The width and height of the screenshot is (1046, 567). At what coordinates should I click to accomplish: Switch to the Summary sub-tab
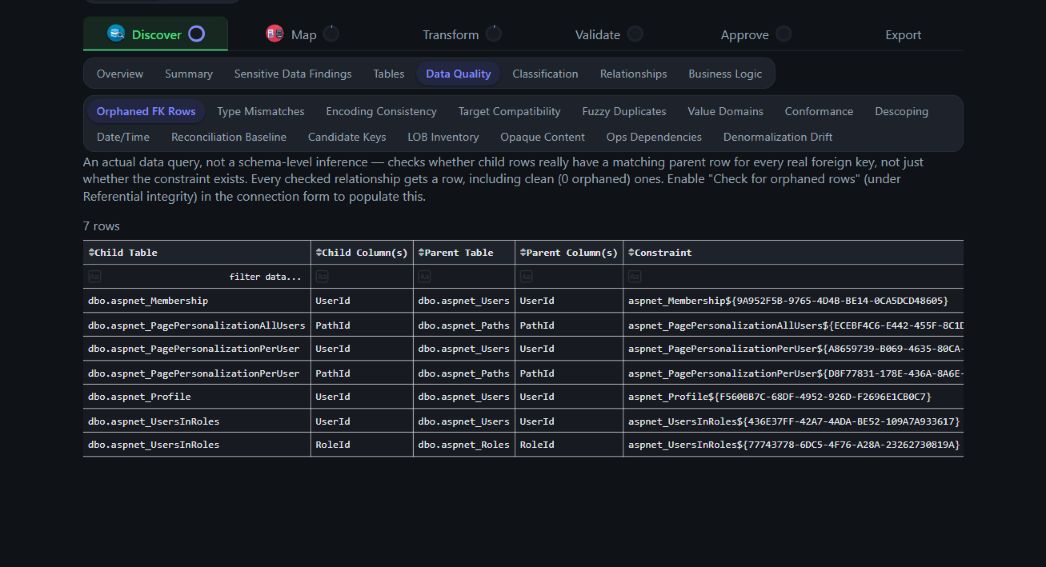(x=189, y=73)
